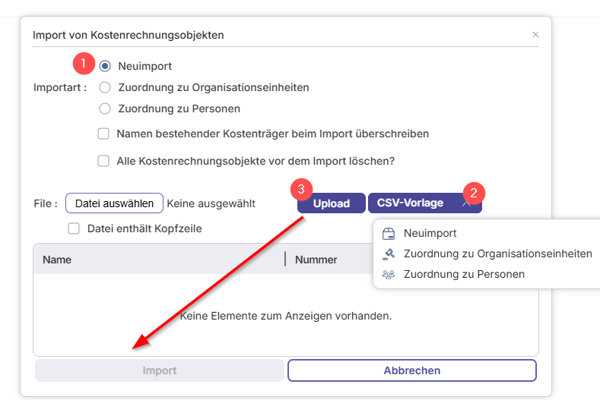
Task: Check Alle Kostenrechnungsobjekte vor dem Import löschen
Action: pos(103,160)
